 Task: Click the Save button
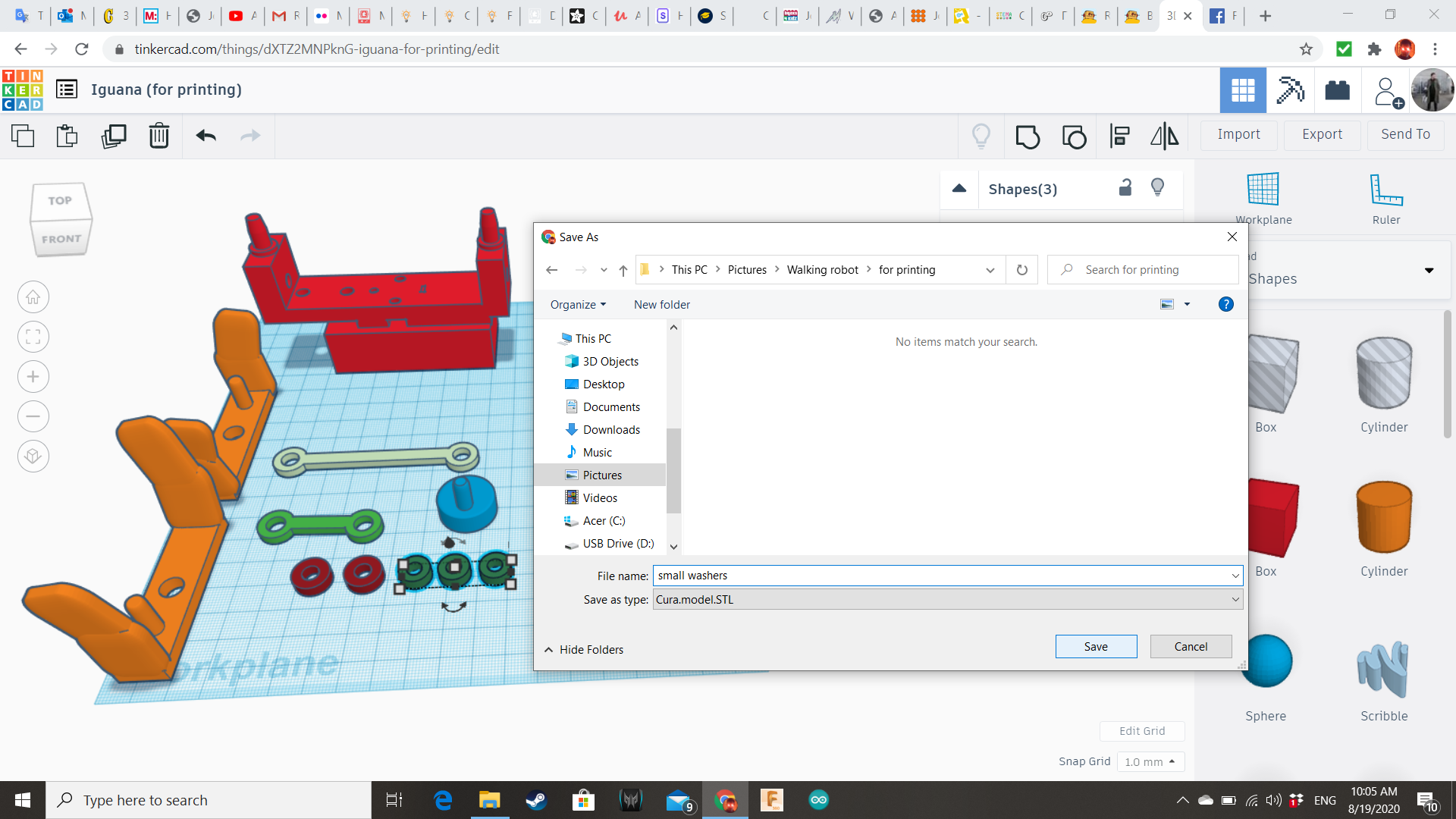(1095, 647)
